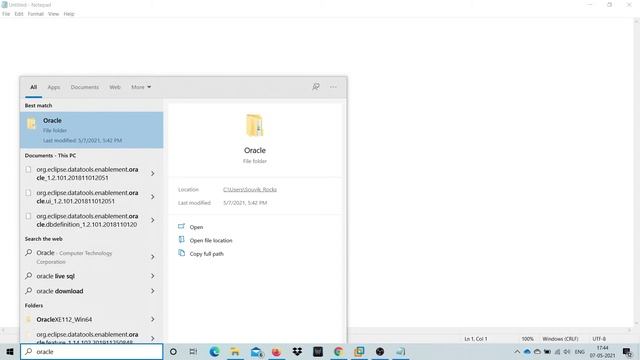640x360 pixels.
Task: Click the search feedback icon in search panel
Action: [316, 87]
